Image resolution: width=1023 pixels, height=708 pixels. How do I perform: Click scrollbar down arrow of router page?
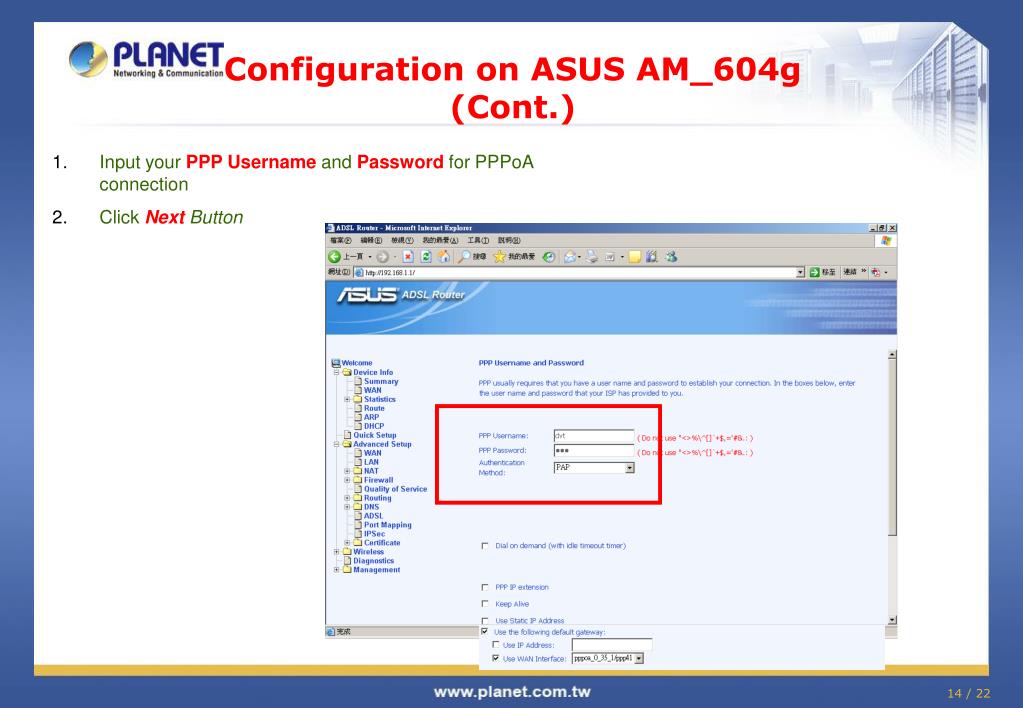(x=892, y=620)
